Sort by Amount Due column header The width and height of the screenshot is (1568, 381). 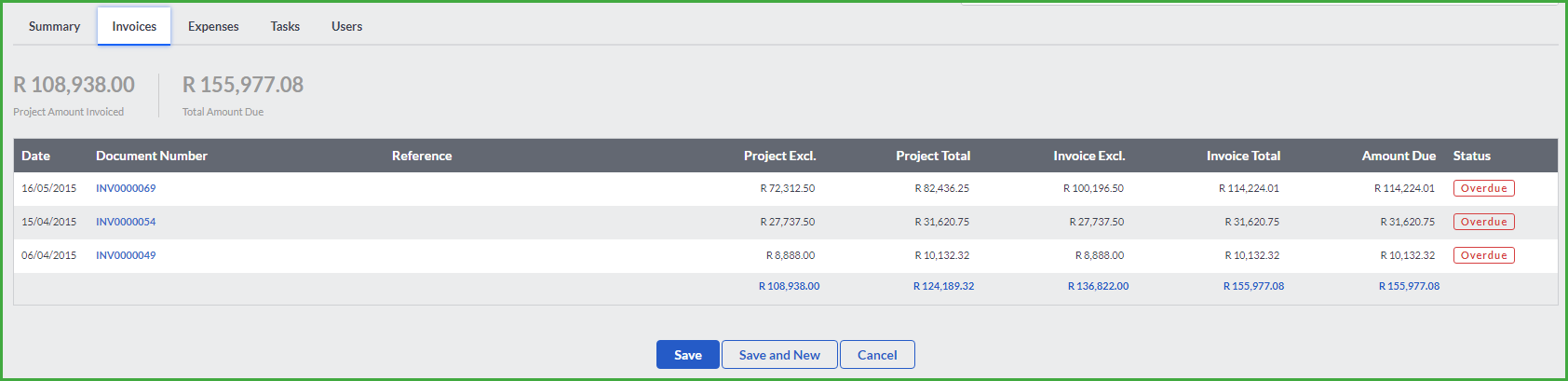[1399, 156]
